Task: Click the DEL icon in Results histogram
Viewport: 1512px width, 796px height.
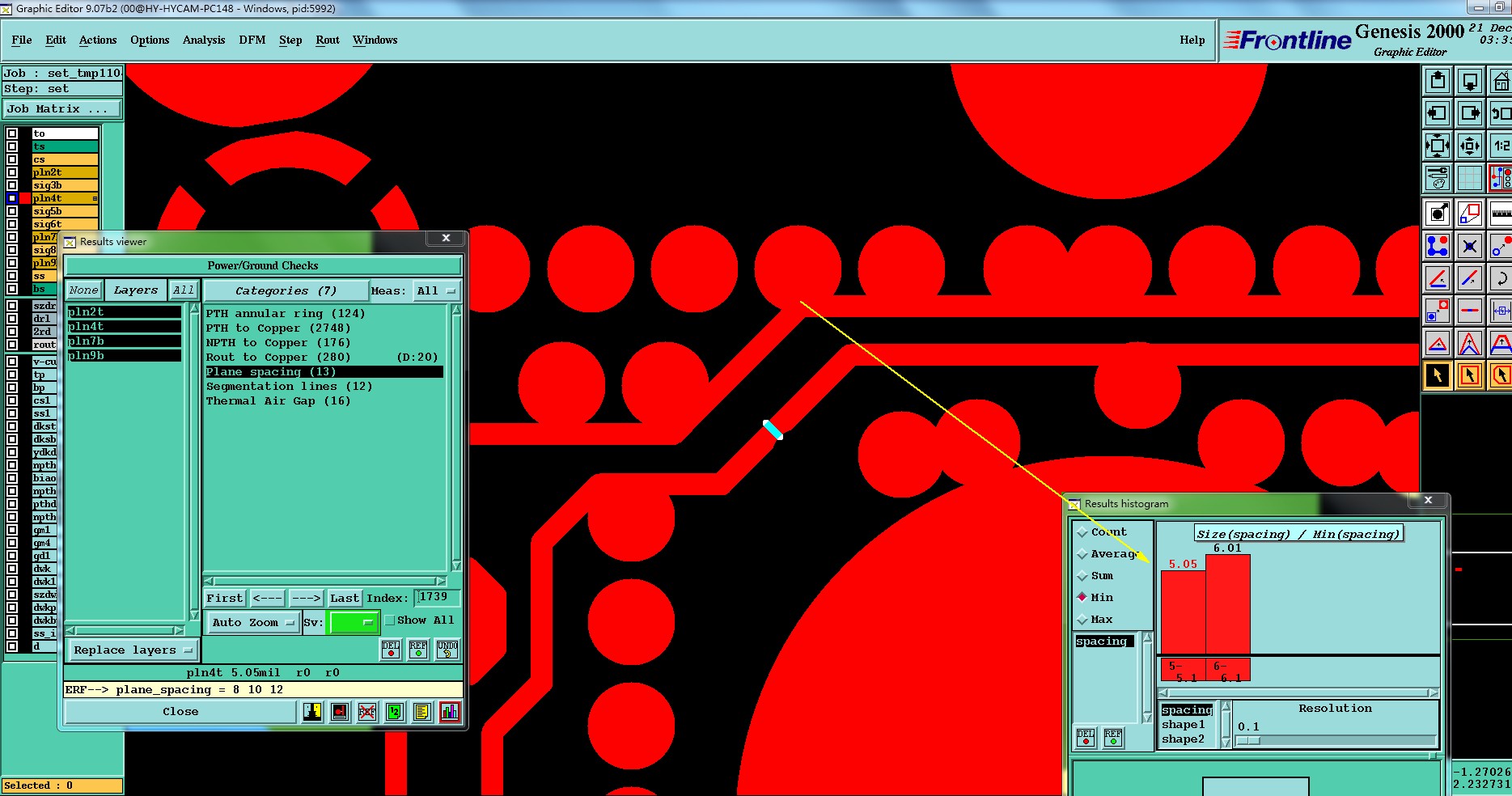Action: (1086, 738)
